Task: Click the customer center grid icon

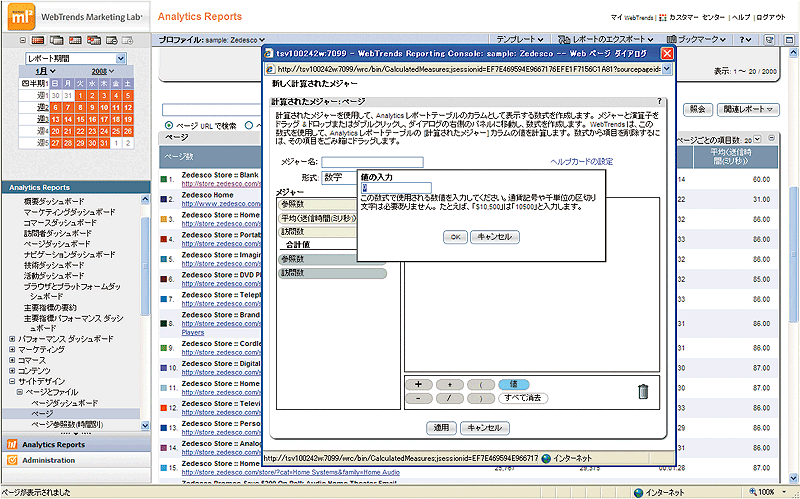Action: tap(662, 17)
